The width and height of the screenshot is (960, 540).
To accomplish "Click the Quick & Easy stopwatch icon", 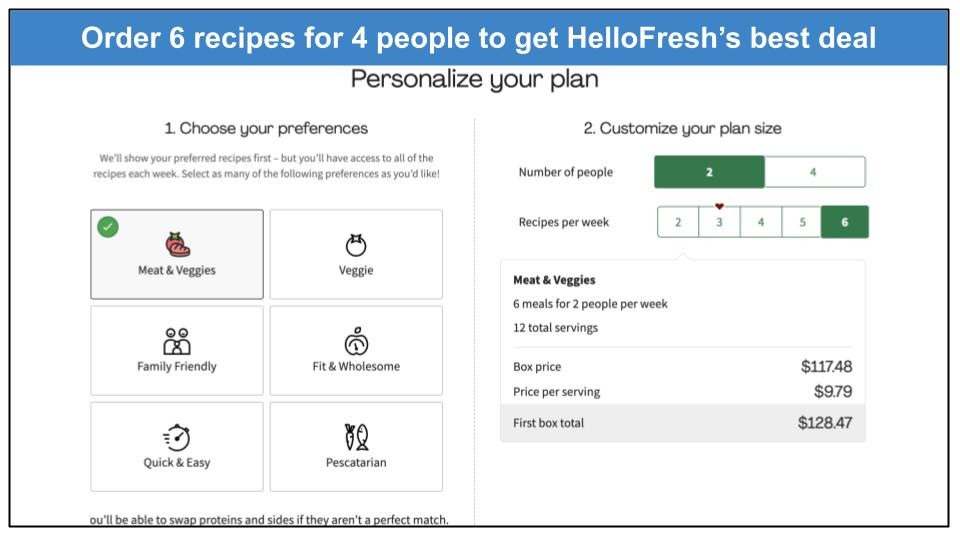I will pyautogui.click(x=177, y=437).
